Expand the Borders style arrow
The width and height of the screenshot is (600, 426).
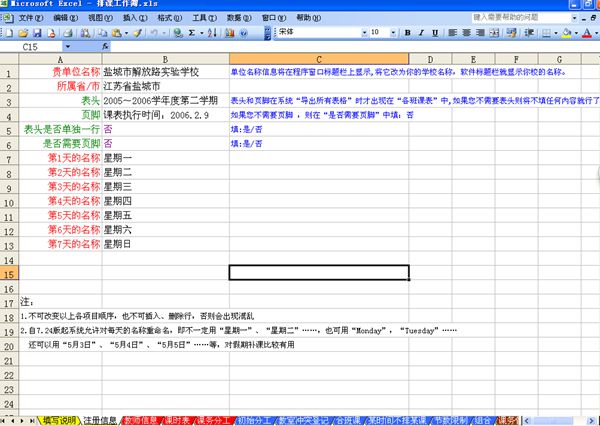[x=556, y=33]
